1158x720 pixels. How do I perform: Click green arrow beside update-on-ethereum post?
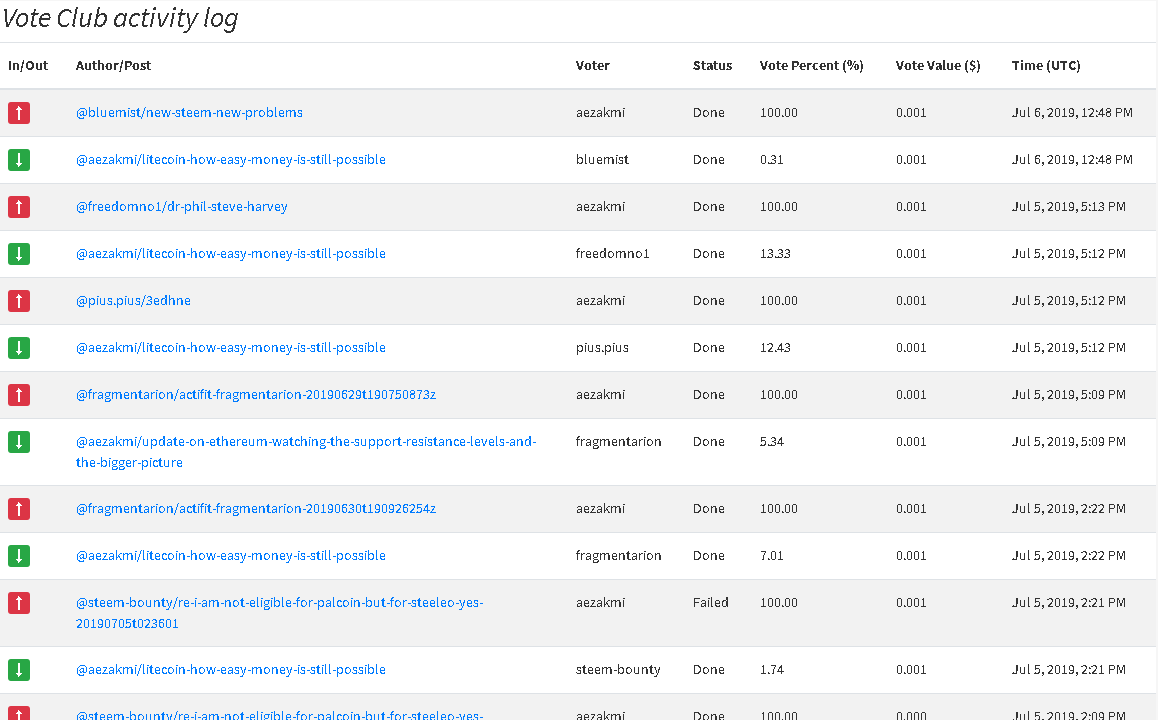point(19,442)
